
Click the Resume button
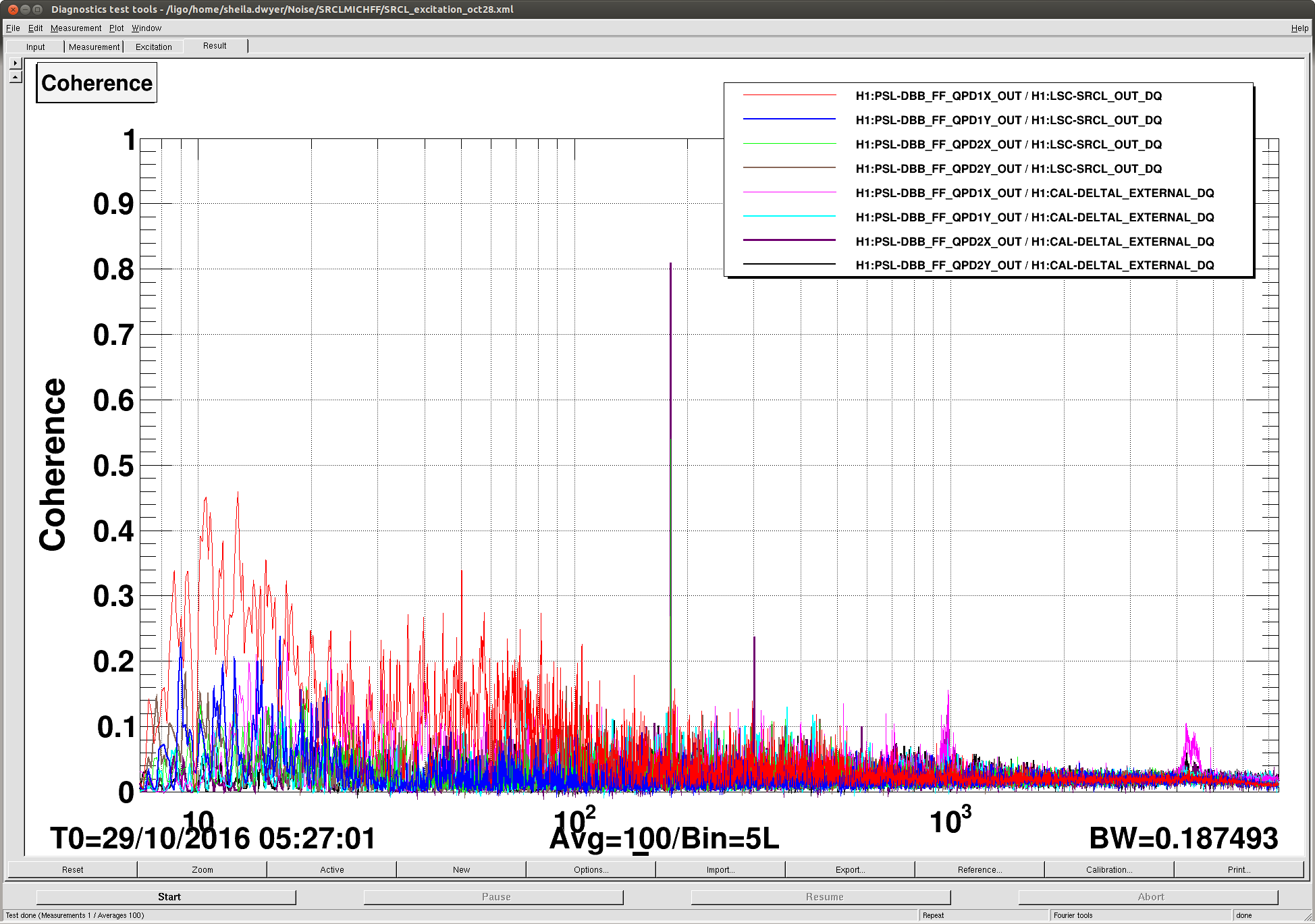821,896
